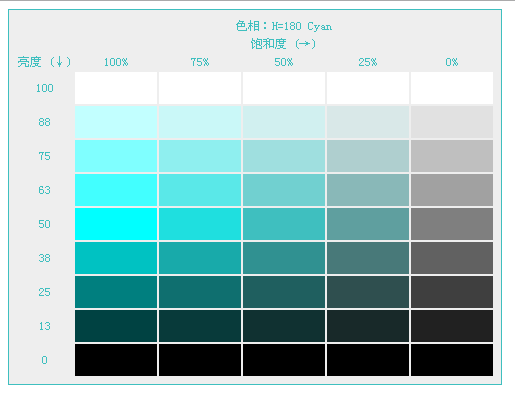Click the '88' brightness row label
Viewport: 515px width, 401px height.
pos(44,122)
